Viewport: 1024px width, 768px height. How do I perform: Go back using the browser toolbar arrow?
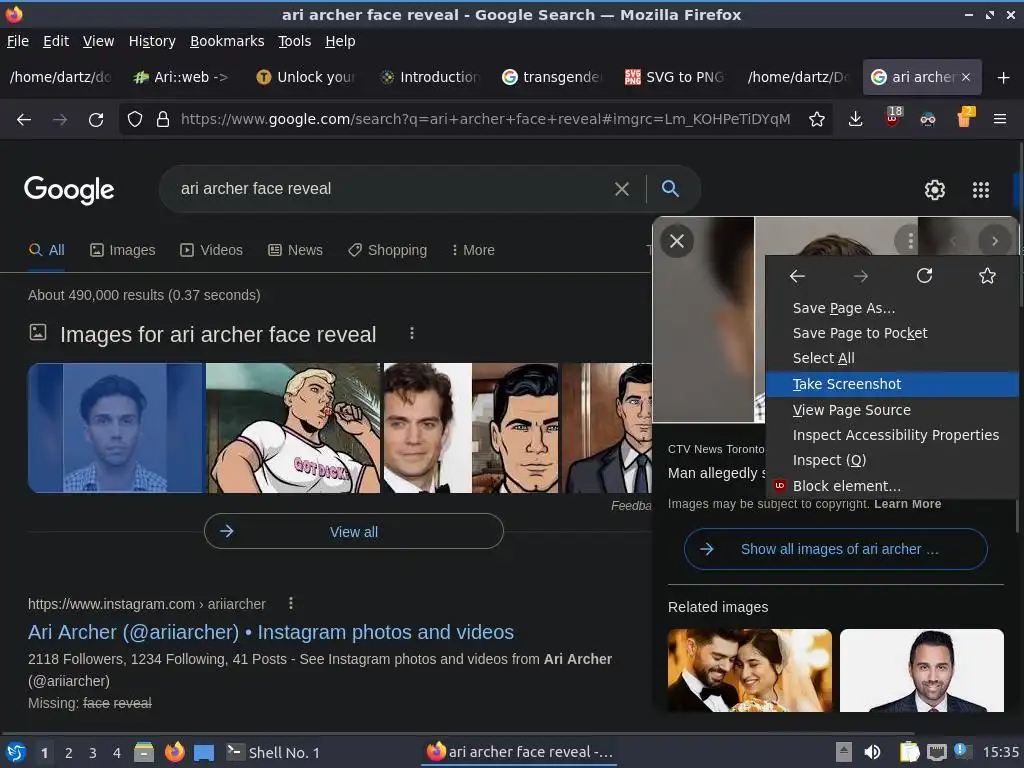[24, 120]
